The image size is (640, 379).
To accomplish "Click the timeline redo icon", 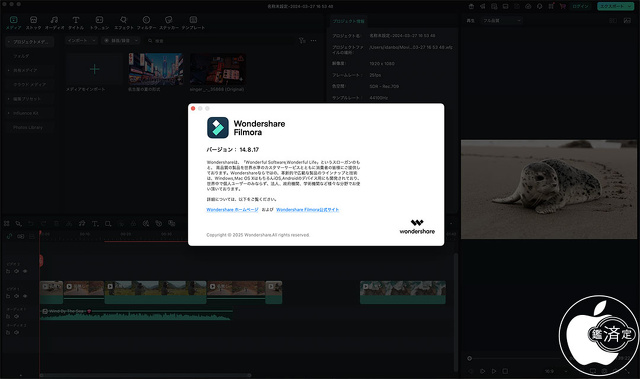I will (x=44, y=224).
